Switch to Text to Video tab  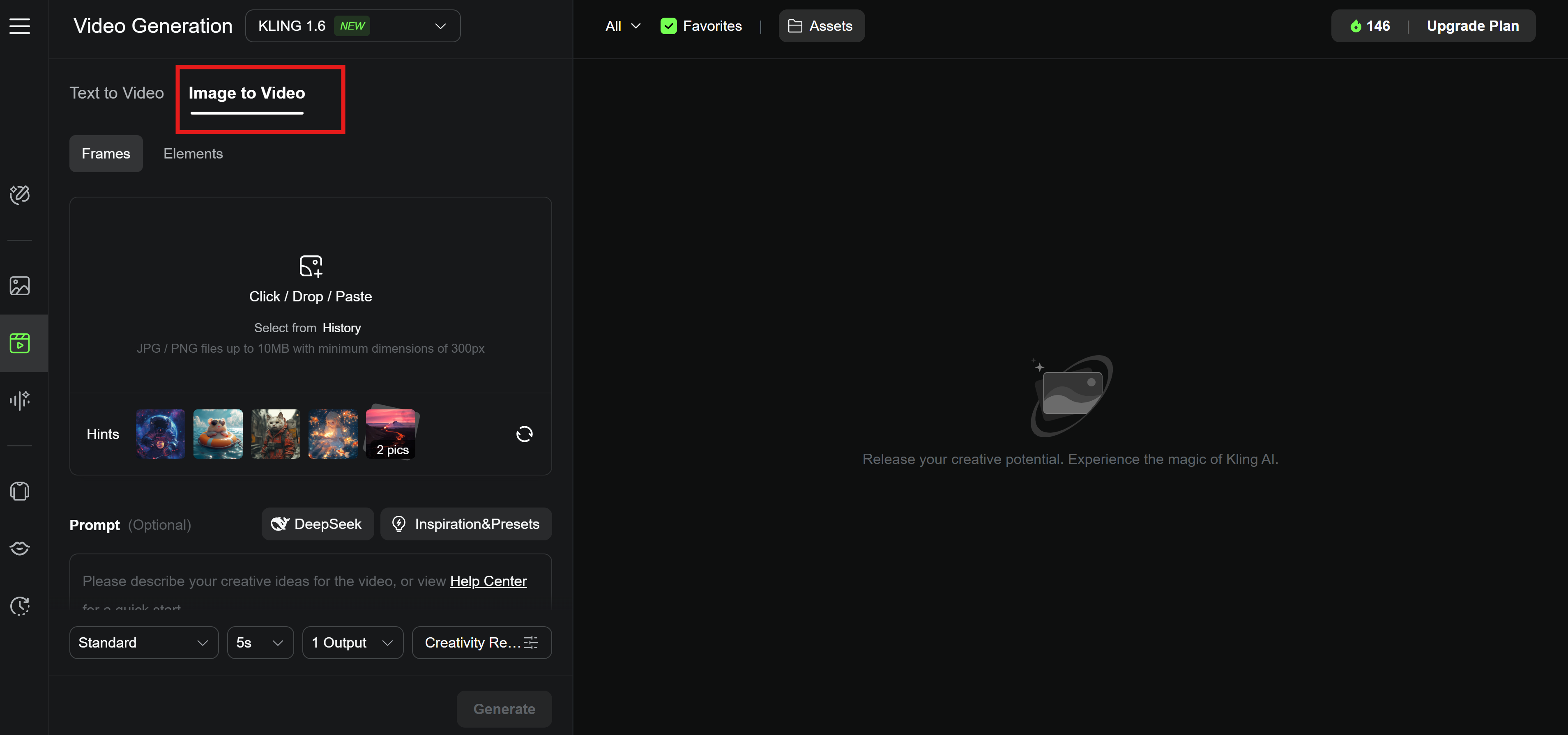click(x=116, y=92)
